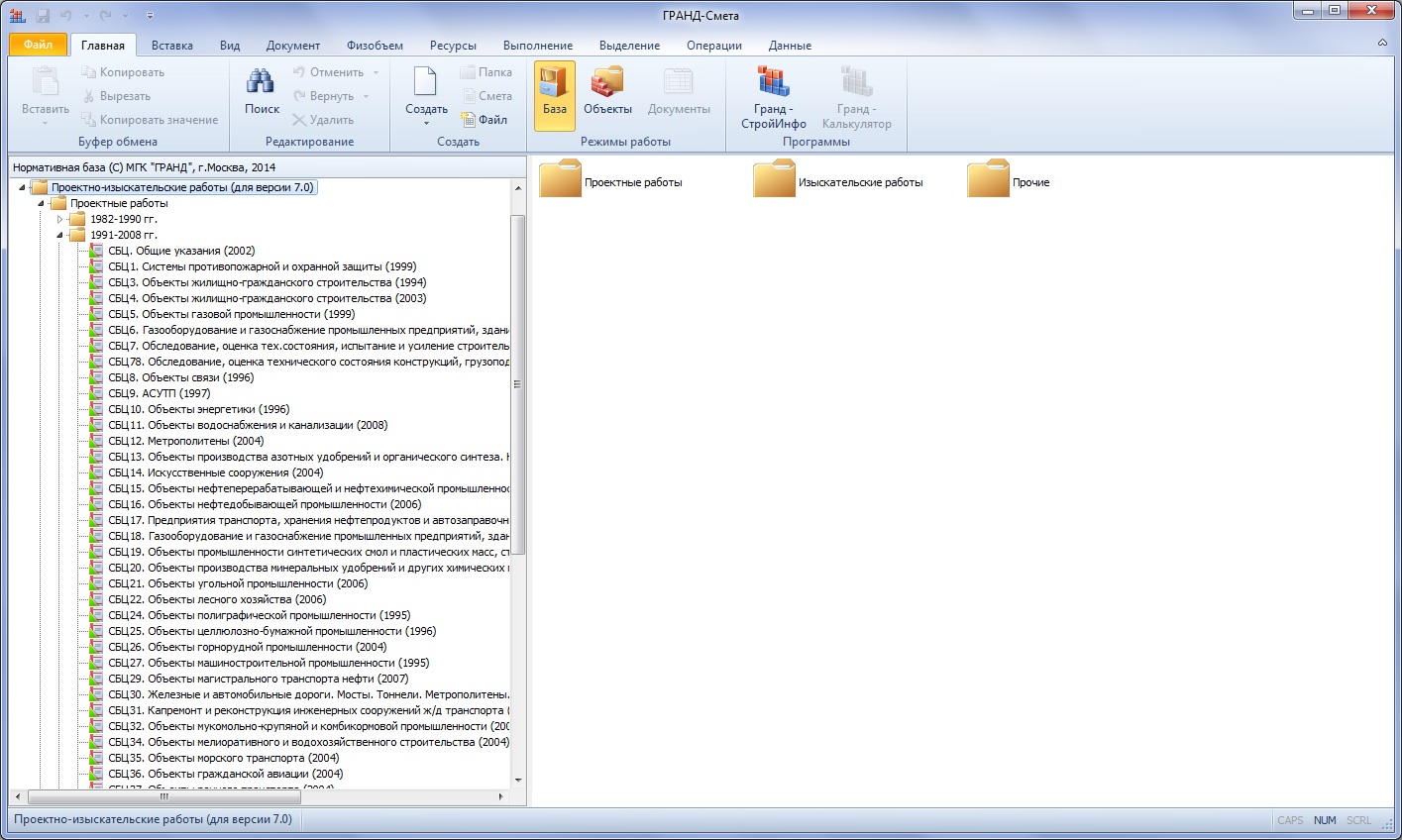Click the Redo icon in the quick access toolbar

coord(105,16)
